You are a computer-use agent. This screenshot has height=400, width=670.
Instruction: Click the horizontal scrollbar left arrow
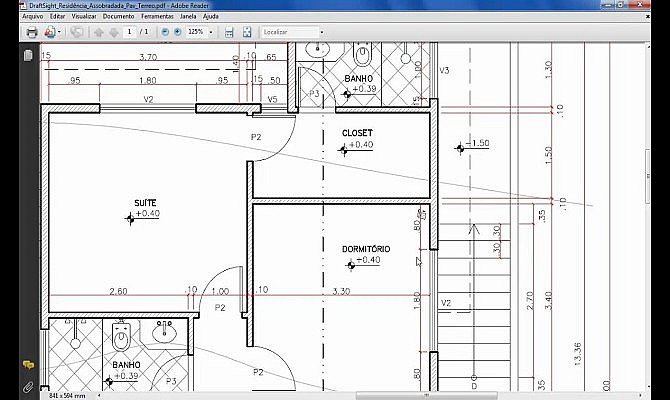[x=99, y=396]
